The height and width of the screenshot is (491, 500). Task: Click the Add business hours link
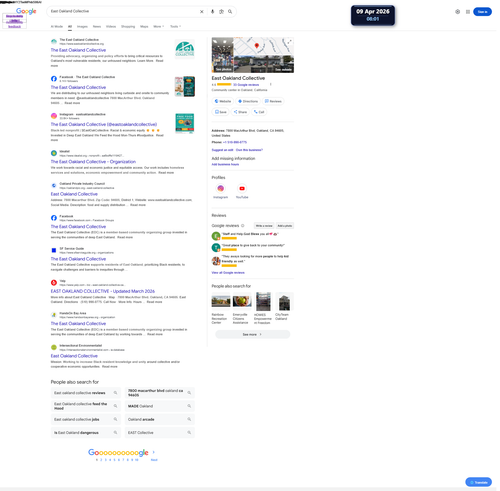pos(225,164)
